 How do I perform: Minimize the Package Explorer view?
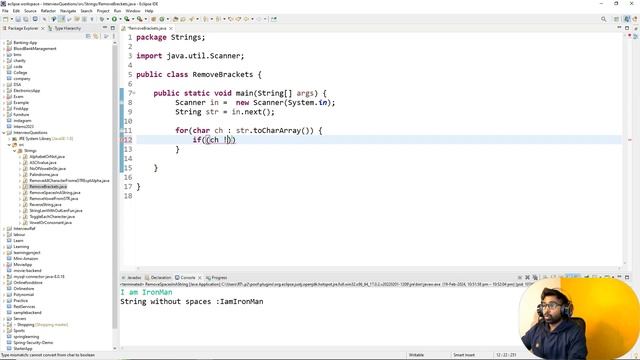pos(105,28)
